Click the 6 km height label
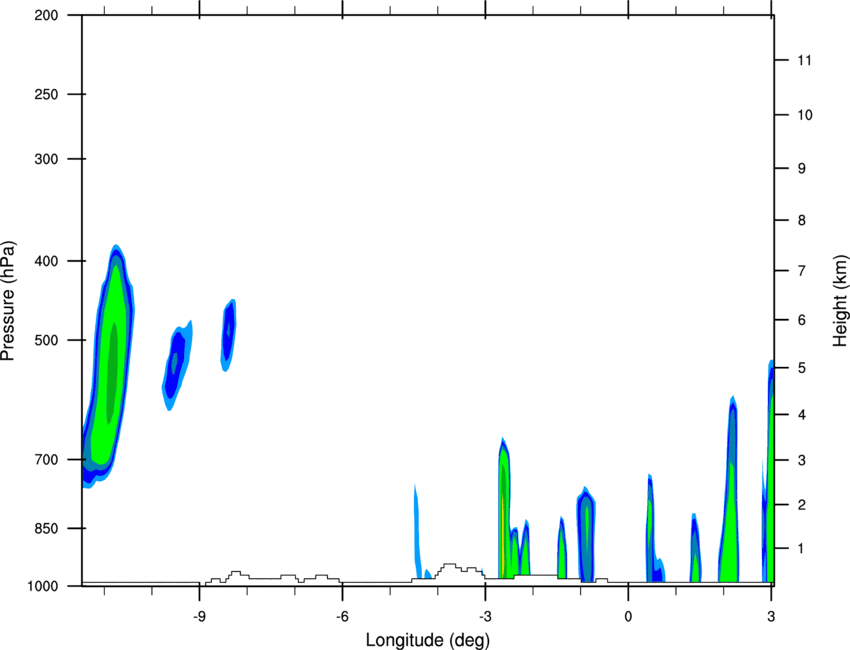The height and width of the screenshot is (650, 850). 802,320
